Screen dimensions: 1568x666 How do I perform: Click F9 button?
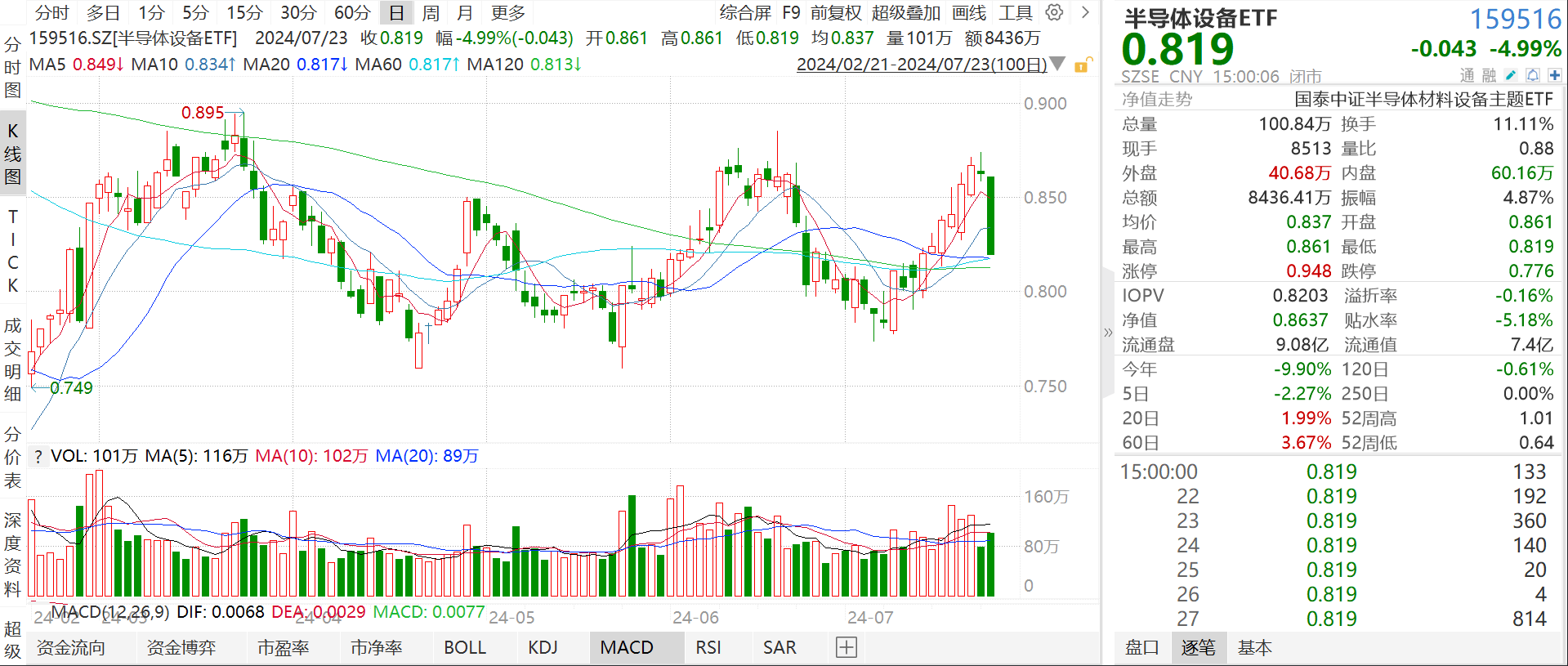pos(791,12)
